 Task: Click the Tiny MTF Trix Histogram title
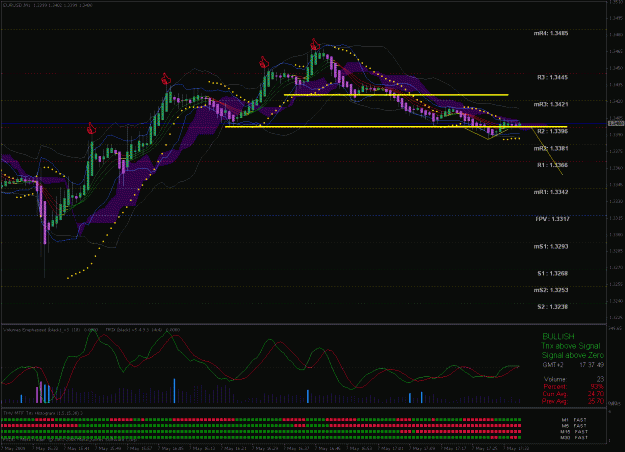(x=43, y=413)
